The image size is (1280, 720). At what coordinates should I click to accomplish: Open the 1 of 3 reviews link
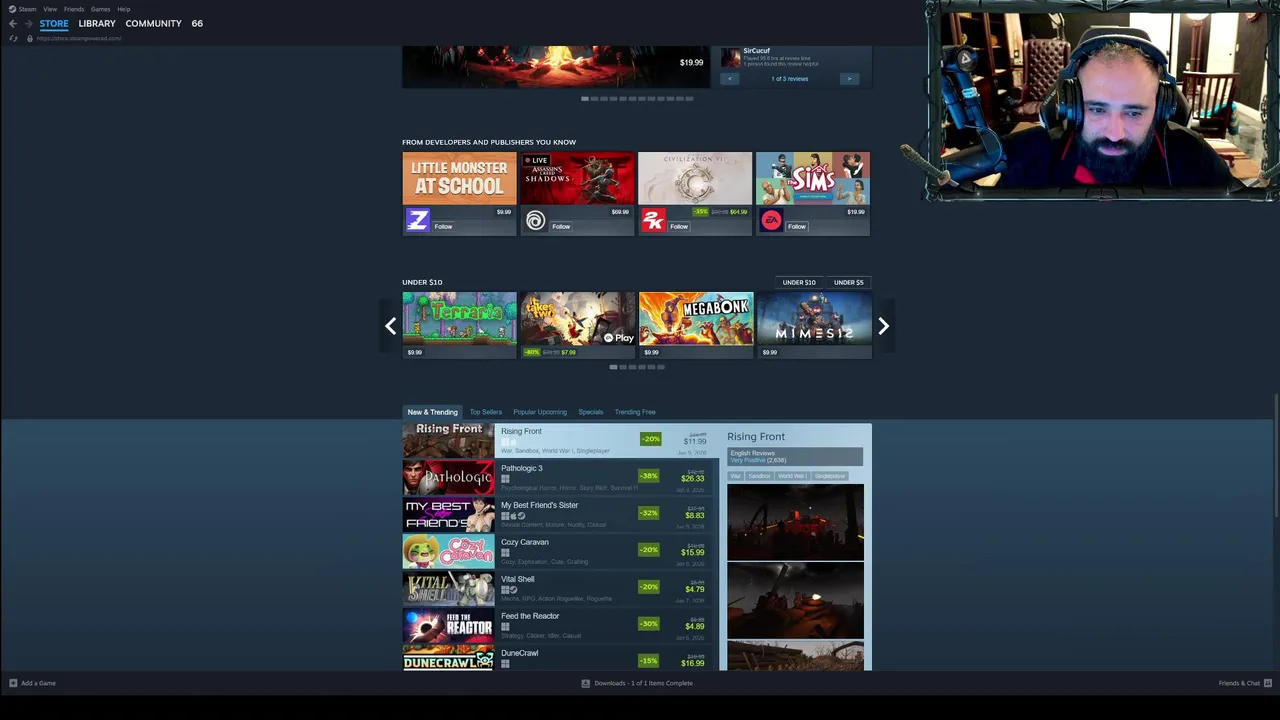(x=789, y=79)
